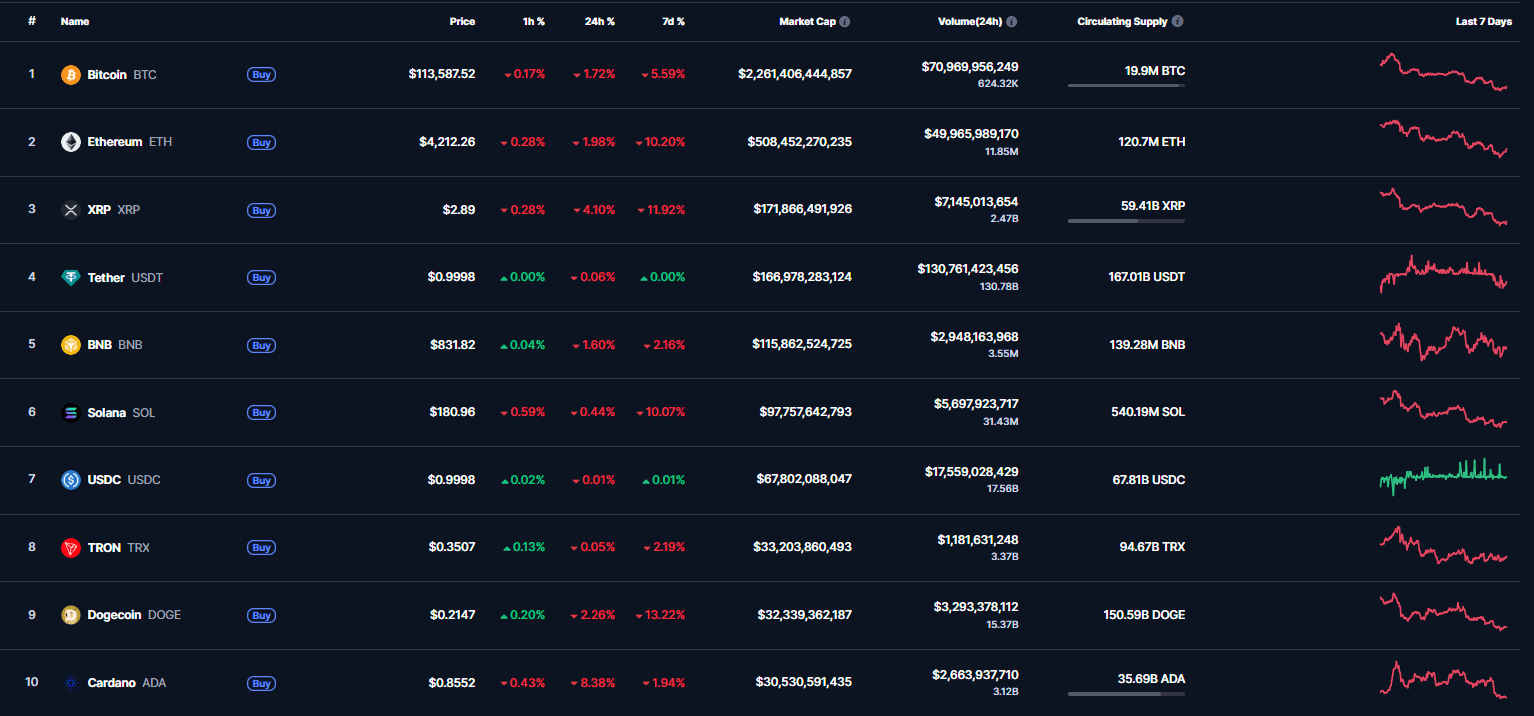Click the TRON TRX coin logo
Screen dimensions: 1534x716
click(x=70, y=547)
